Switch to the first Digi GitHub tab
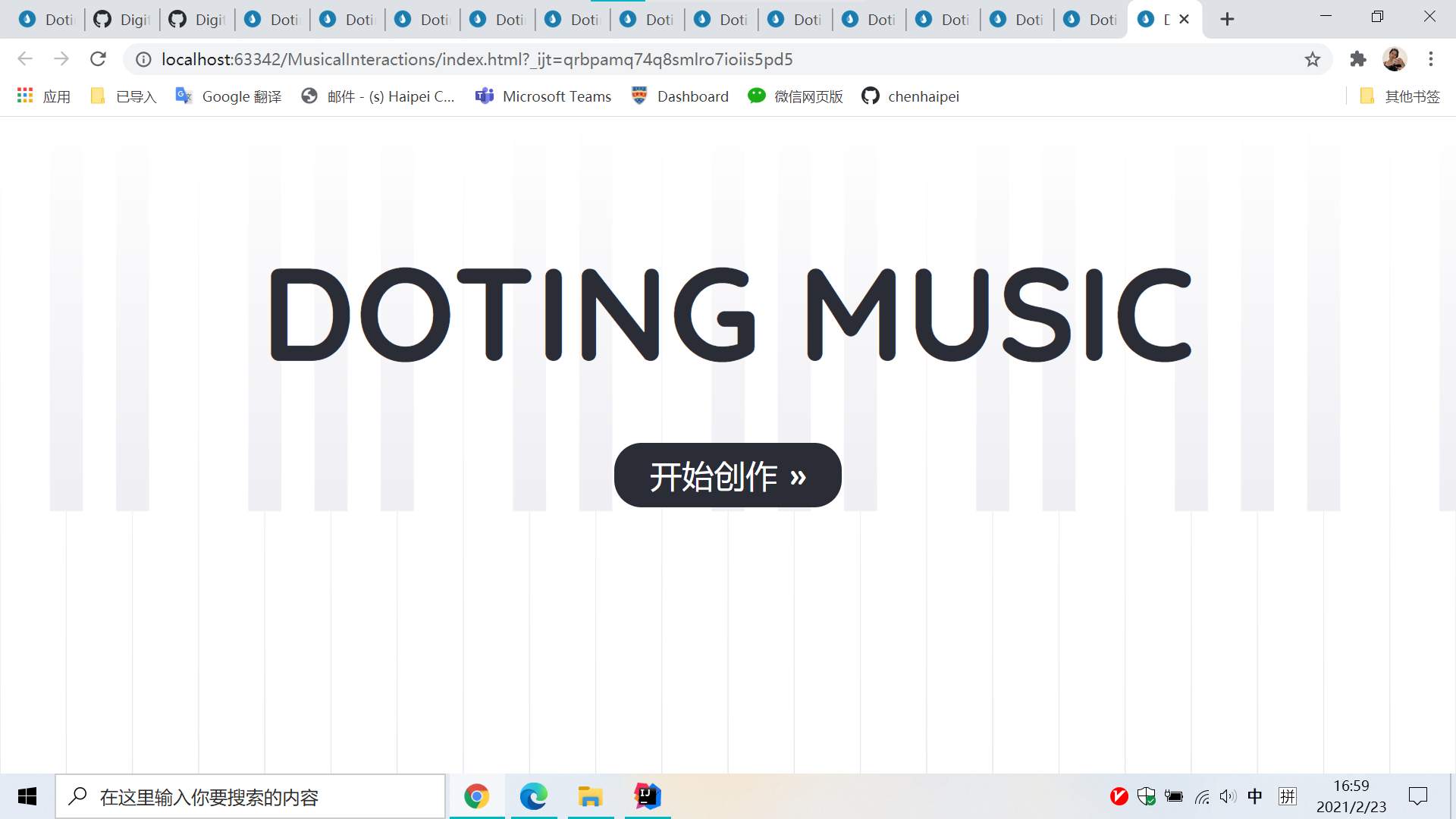The image size is (1456, 819). (x=121, y=20)
